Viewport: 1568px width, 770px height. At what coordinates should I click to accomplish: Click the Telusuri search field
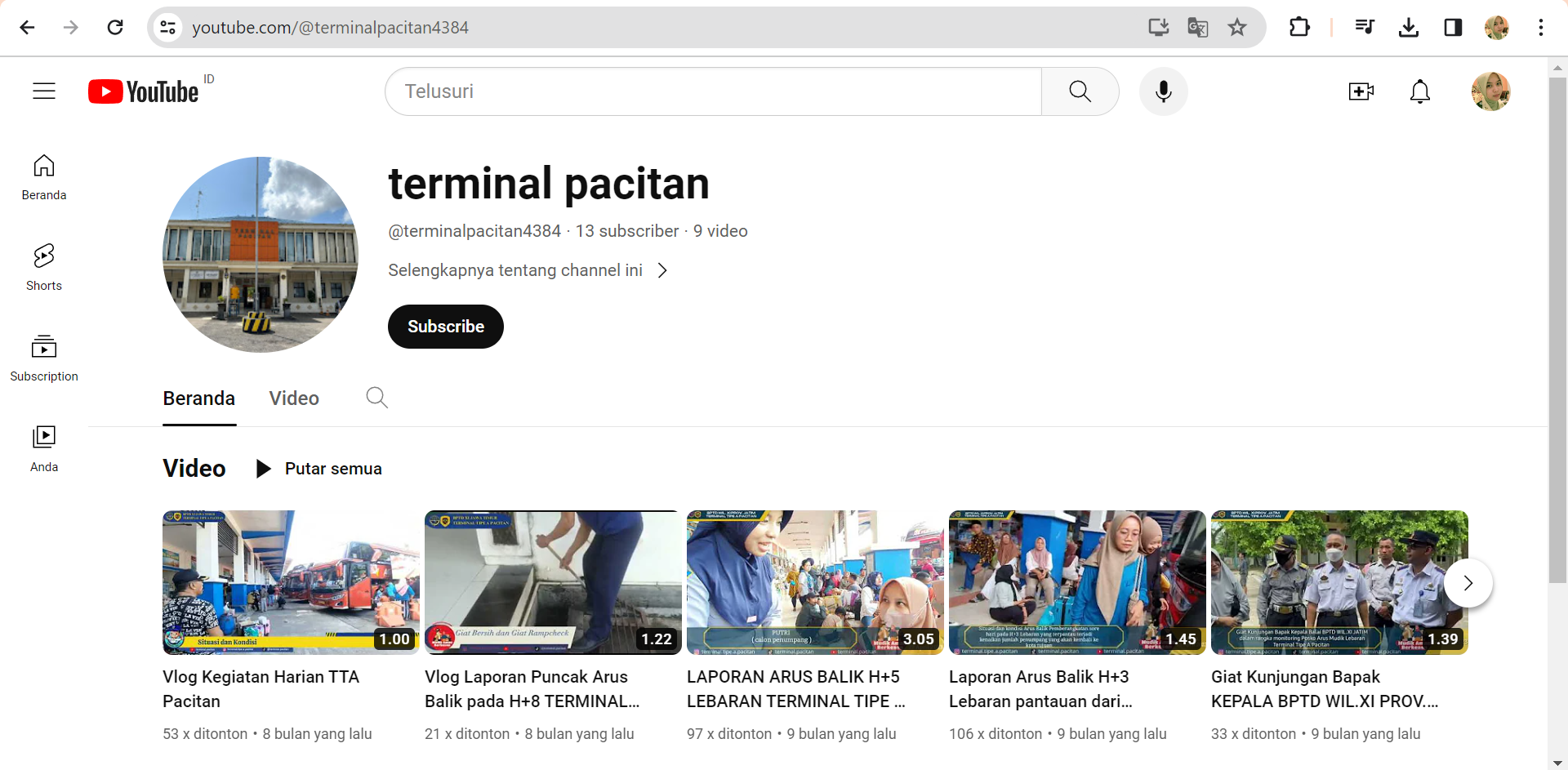click(x=712, y=91)
